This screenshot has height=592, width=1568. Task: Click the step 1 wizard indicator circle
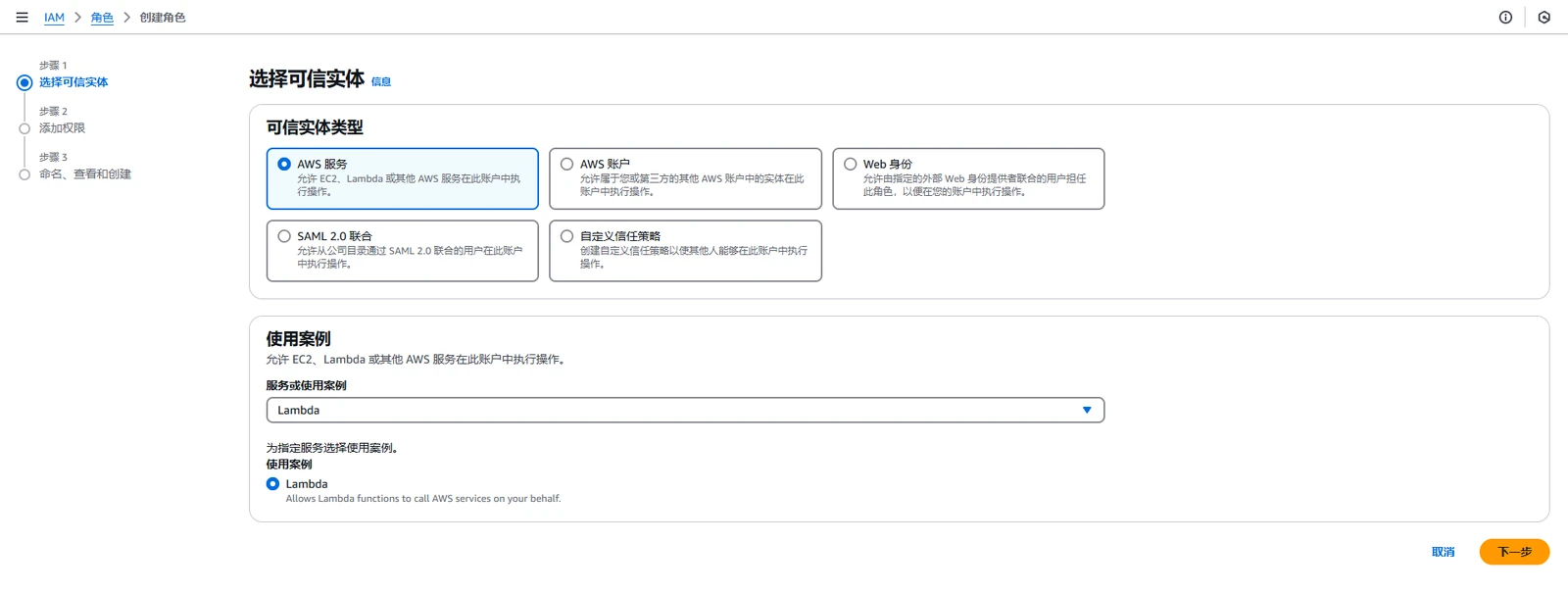point(24,83)
